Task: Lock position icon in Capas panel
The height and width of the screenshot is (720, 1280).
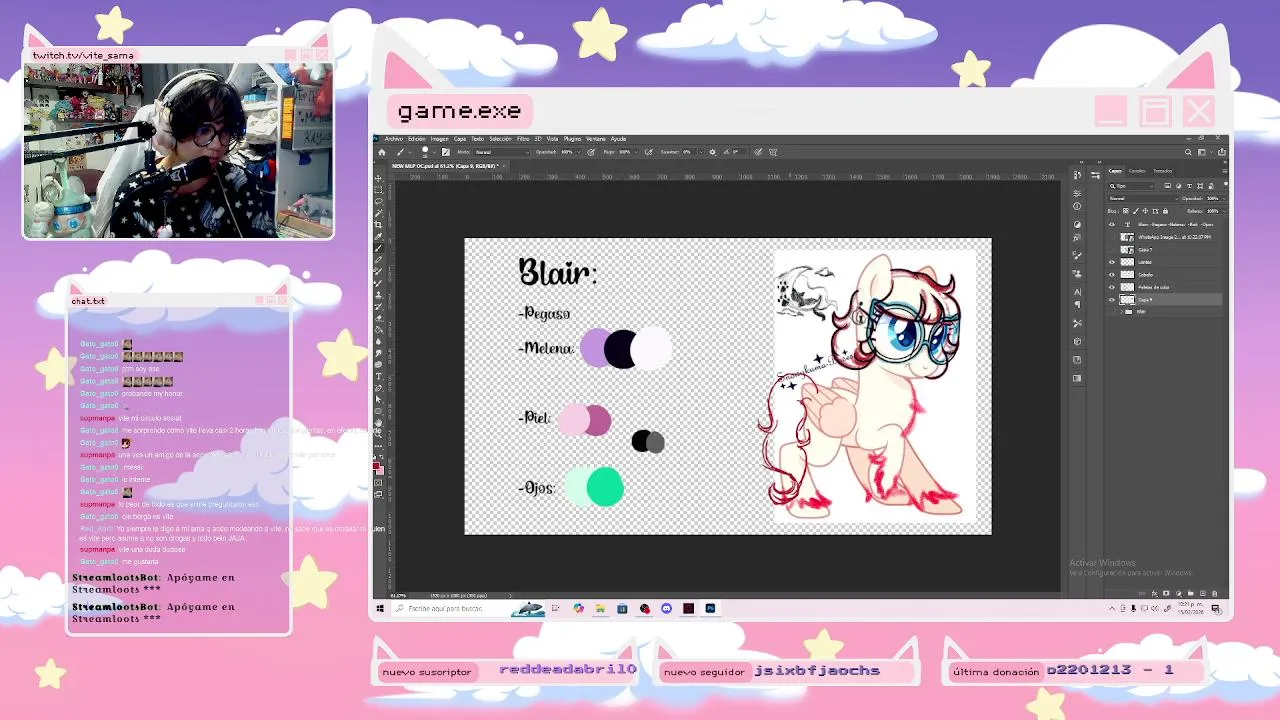Action: coord(1145,211)
